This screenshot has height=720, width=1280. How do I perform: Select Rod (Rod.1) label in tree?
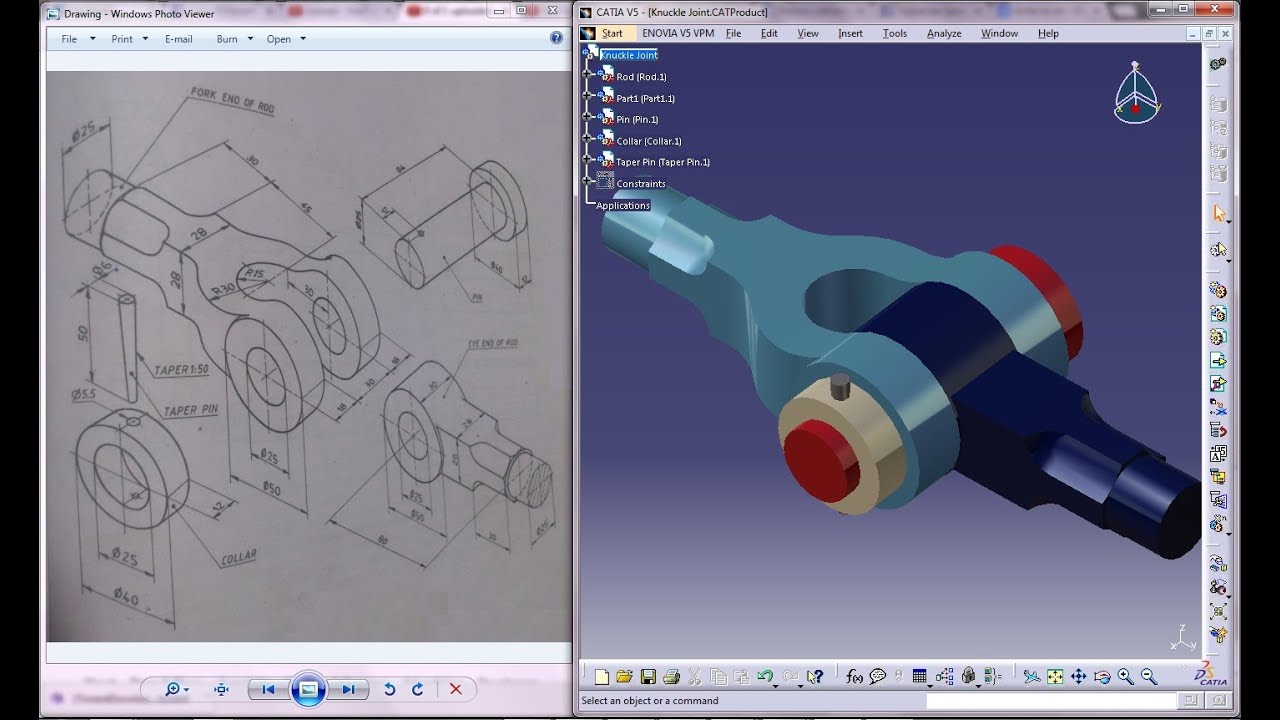pos(641,77)
